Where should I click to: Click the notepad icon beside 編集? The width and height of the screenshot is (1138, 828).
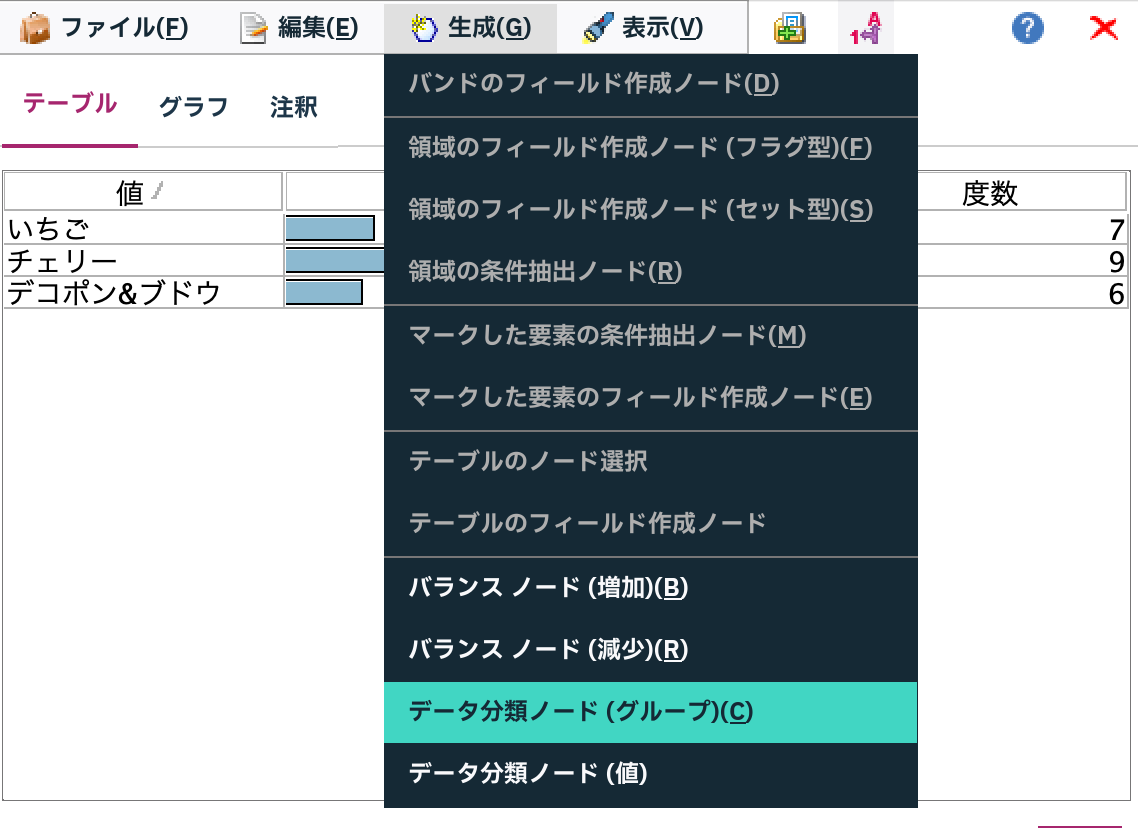(x=252, y=26)
